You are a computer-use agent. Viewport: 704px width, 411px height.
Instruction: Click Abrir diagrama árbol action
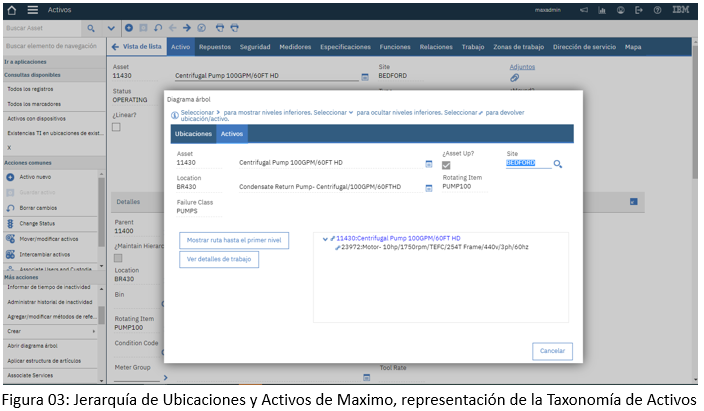tap(32, 346)
